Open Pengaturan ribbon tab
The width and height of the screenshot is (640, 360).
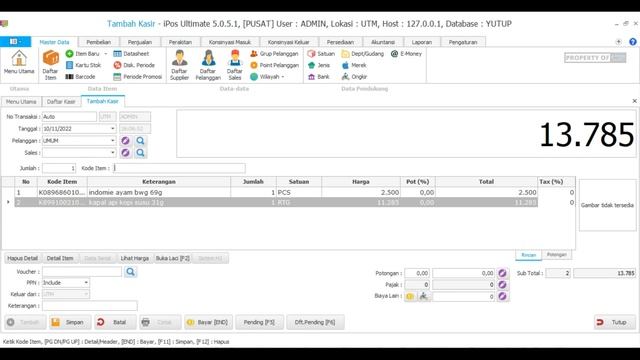tap(463, 42)
